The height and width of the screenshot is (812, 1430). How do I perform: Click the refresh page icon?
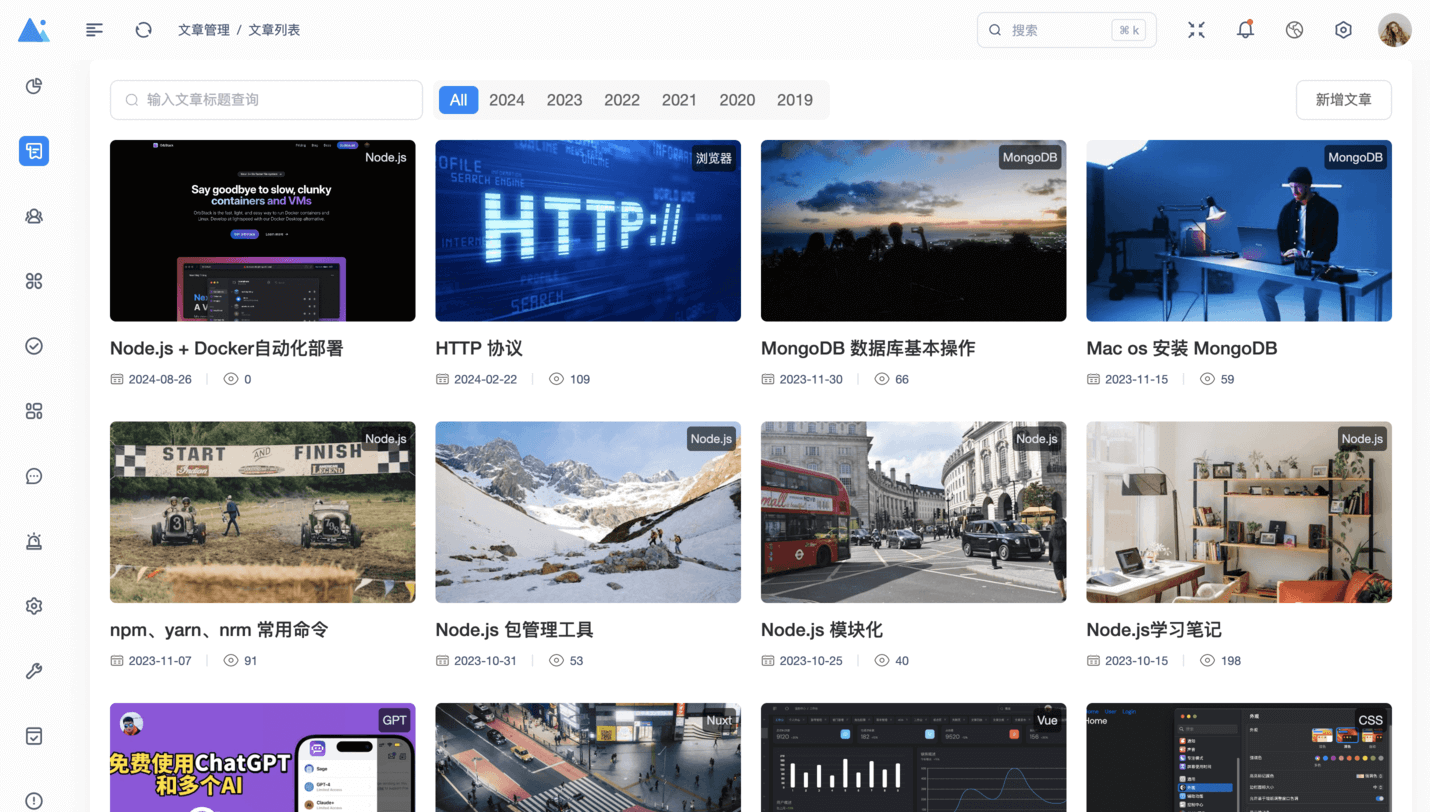[x=143, y=30]
